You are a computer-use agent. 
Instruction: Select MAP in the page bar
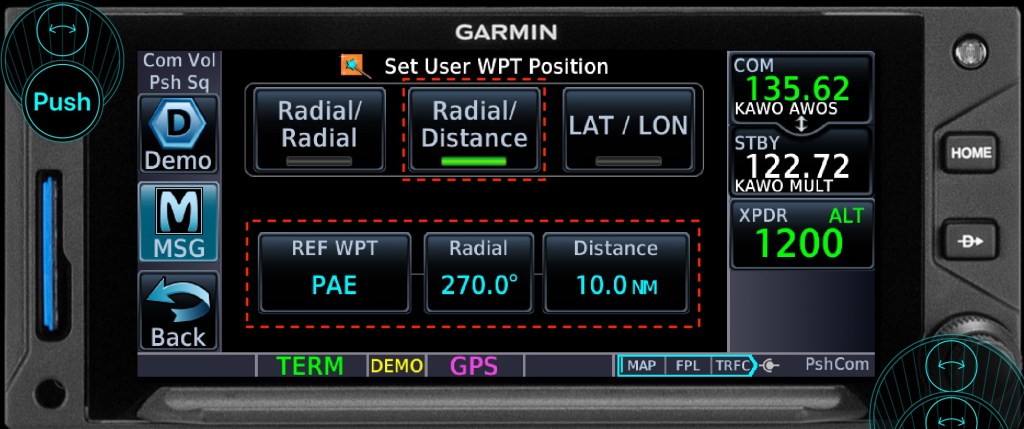[x=641, y=365]
